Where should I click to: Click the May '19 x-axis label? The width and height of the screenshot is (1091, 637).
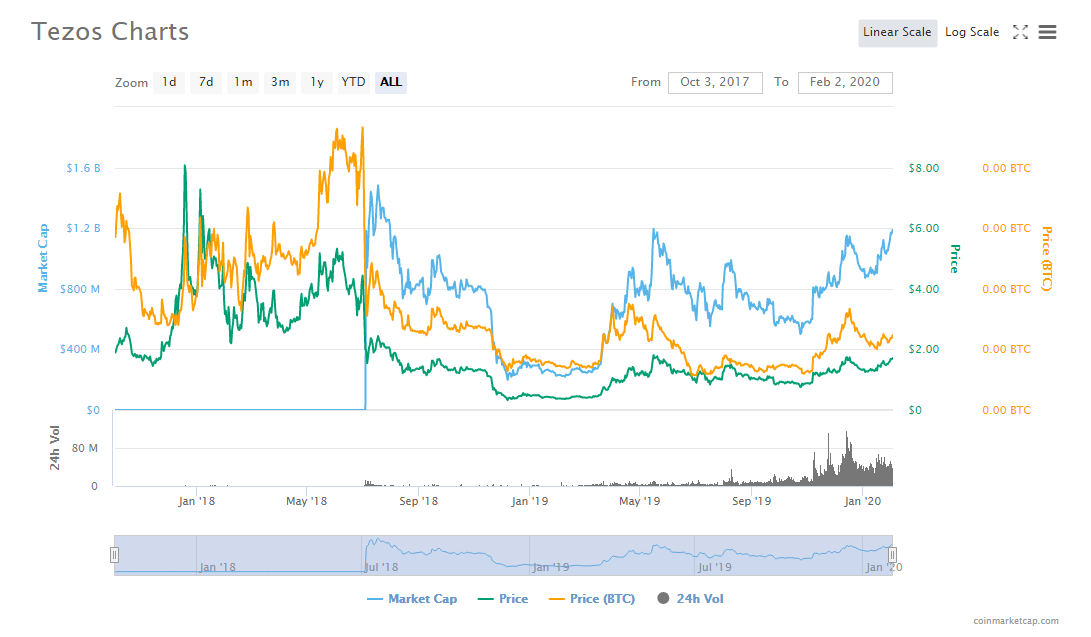pyautogui.click(x=639, y=501)
